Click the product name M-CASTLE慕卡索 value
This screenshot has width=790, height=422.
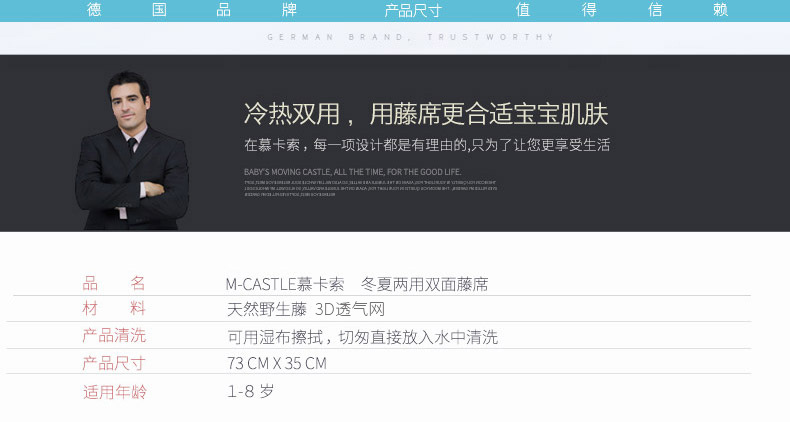(357, 284)
